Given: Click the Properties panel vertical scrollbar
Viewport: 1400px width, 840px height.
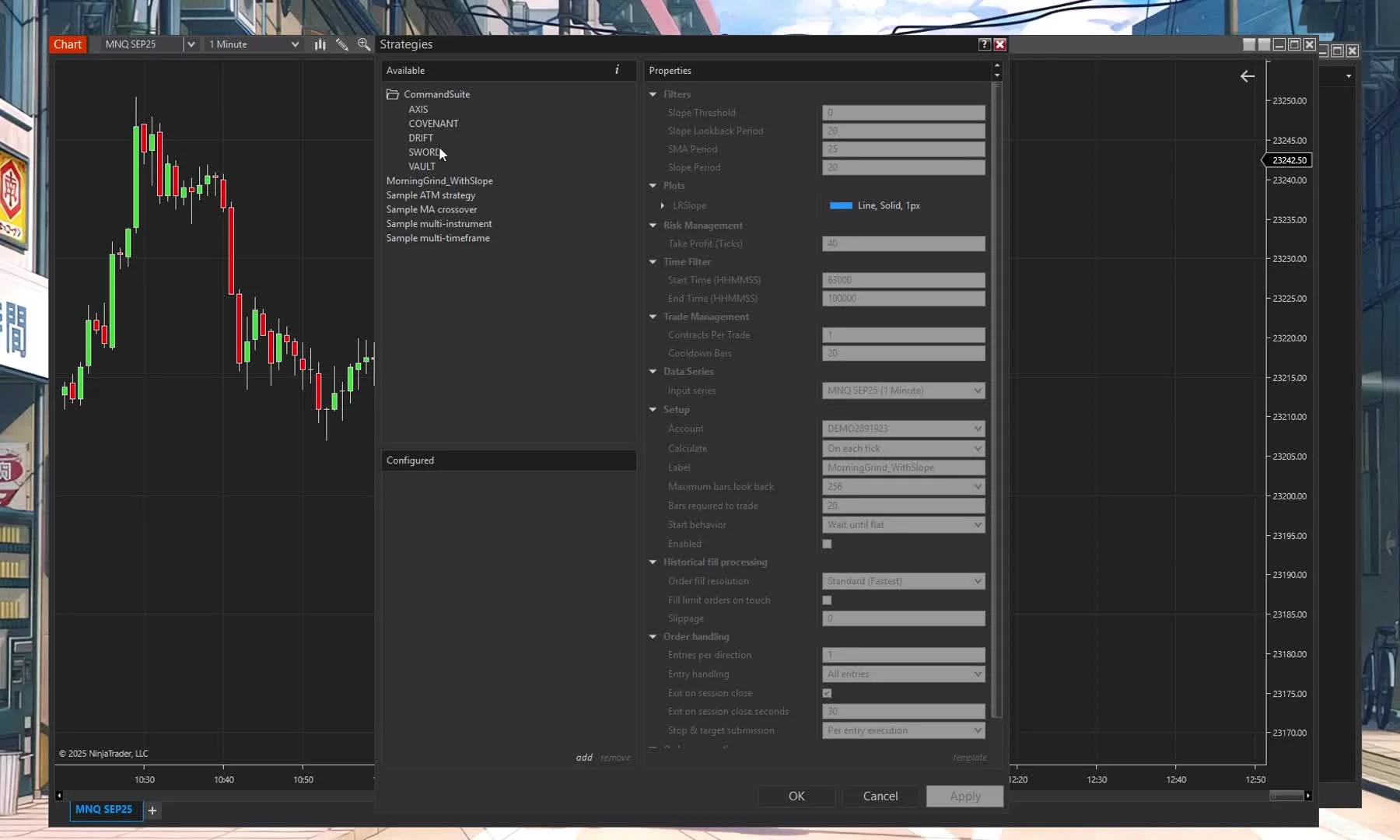Looking at the screenshot, I should (996, 401).
